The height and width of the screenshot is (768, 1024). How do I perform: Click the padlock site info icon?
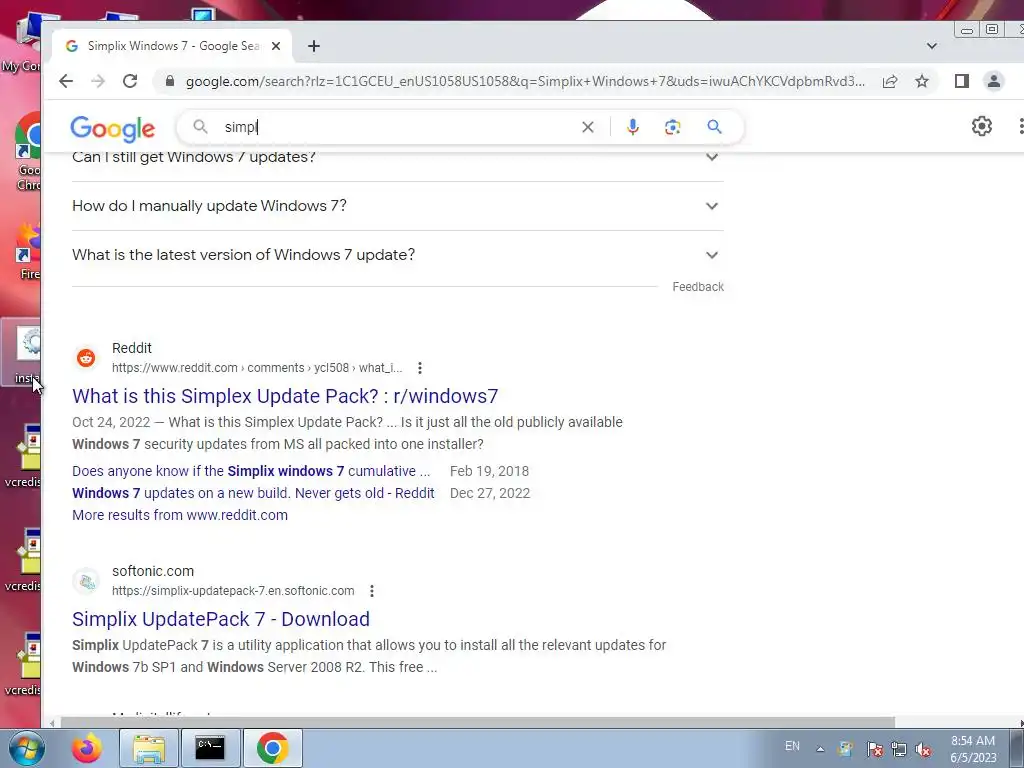click(x=170, y=81)
